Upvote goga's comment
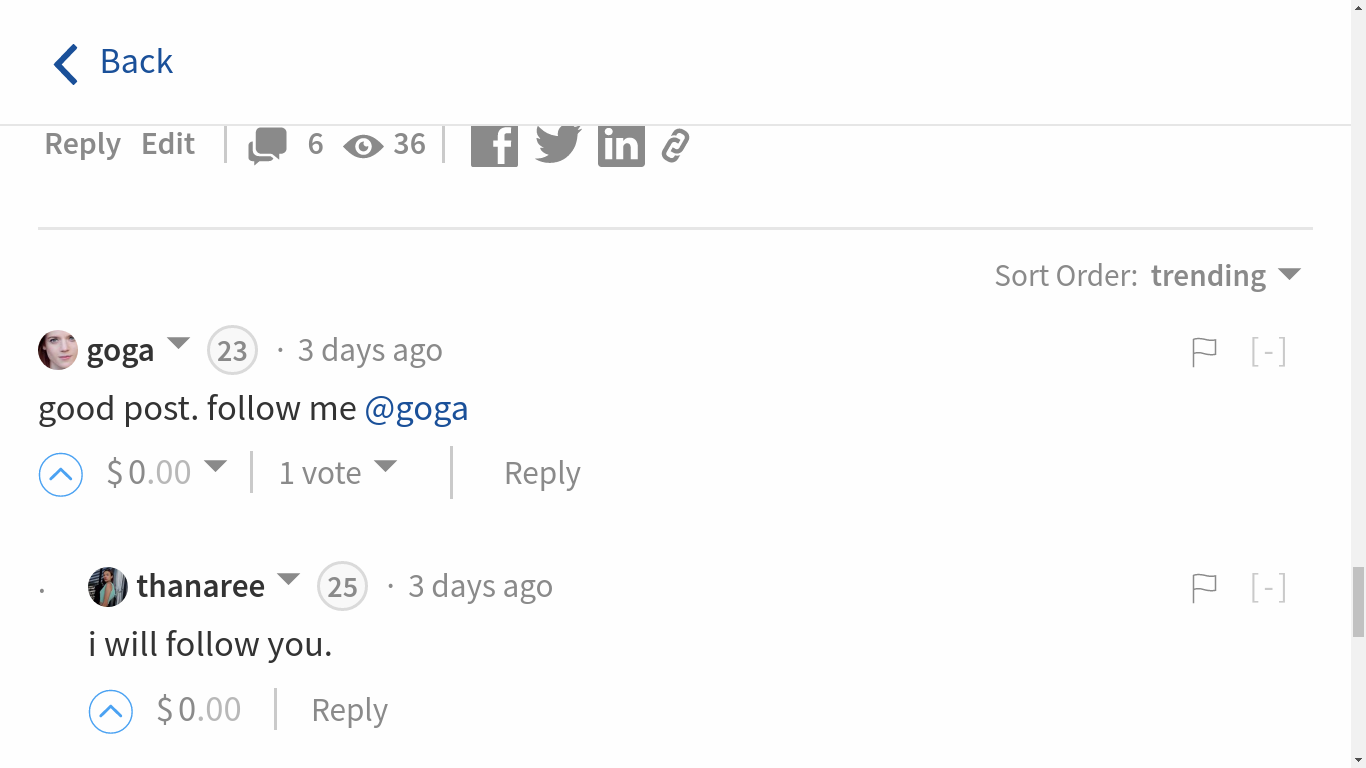Viewport: 1366px width, 768px height. pyautogui.click(x=60, y=473)
